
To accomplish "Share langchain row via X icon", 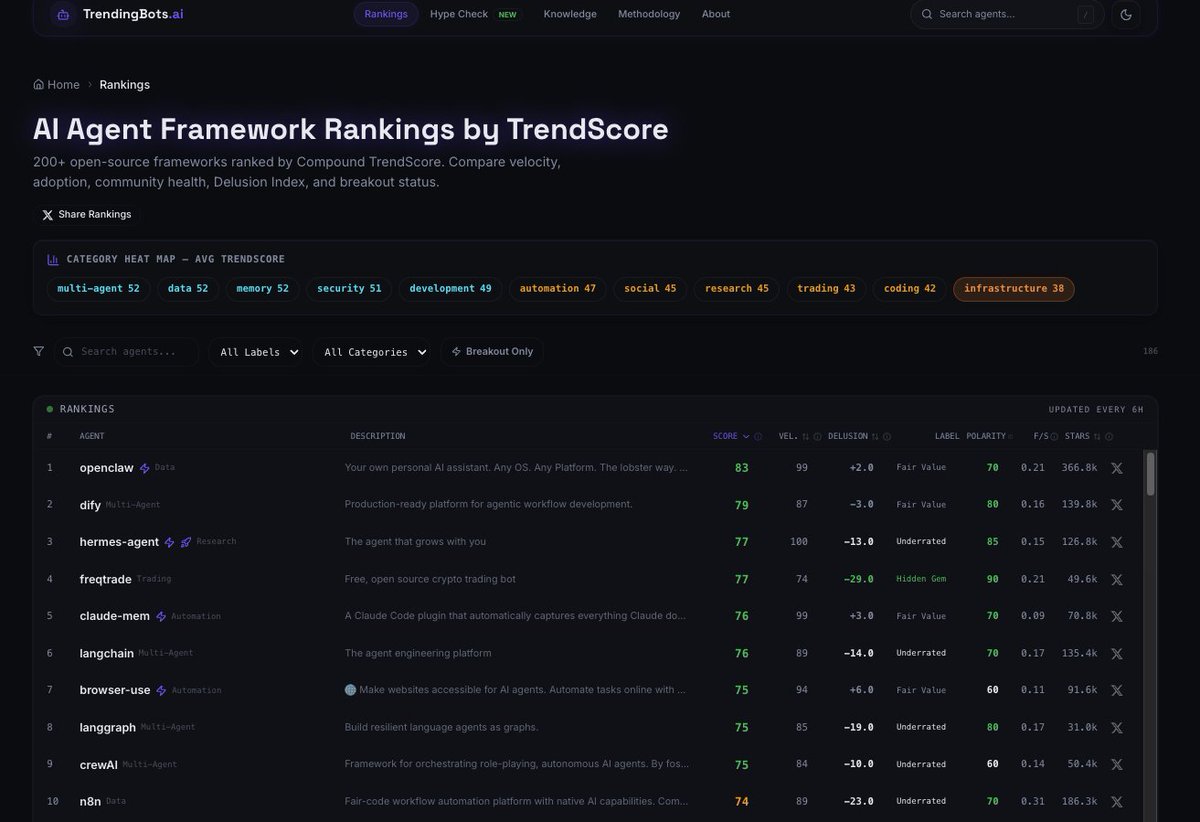I will [x=1117, y=653].
